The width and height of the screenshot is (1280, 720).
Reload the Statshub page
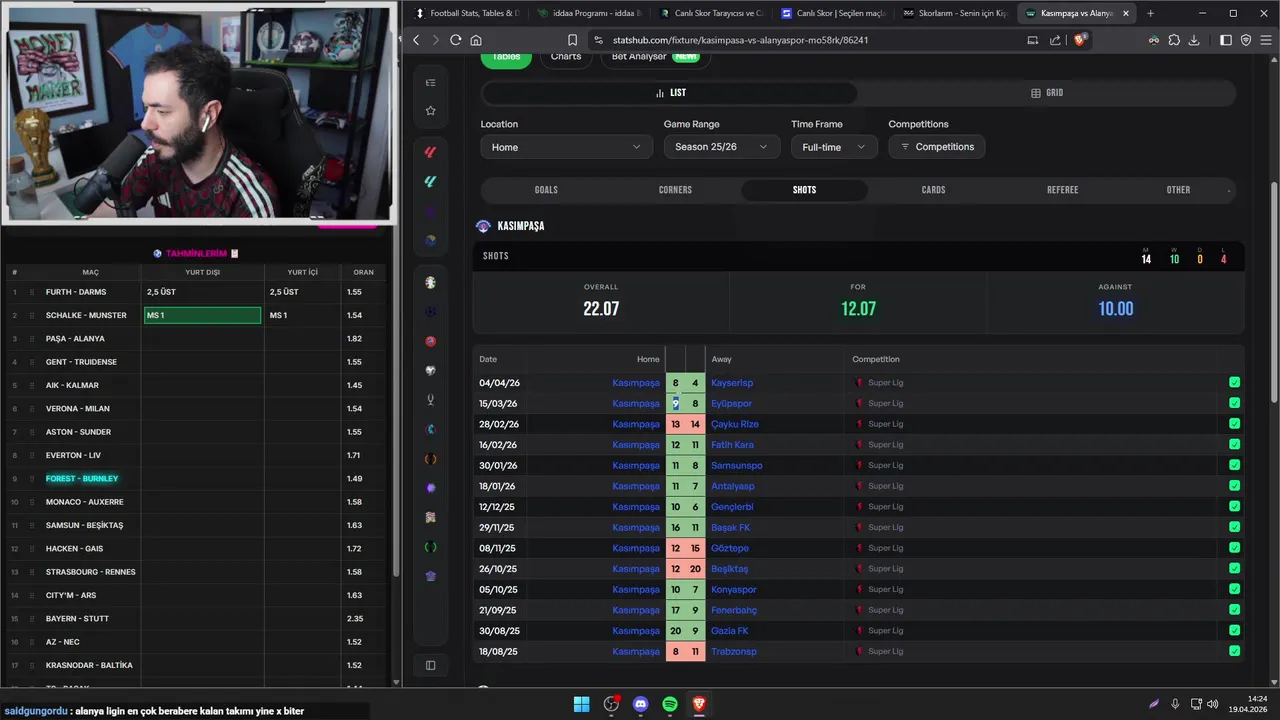pos(455,40)
